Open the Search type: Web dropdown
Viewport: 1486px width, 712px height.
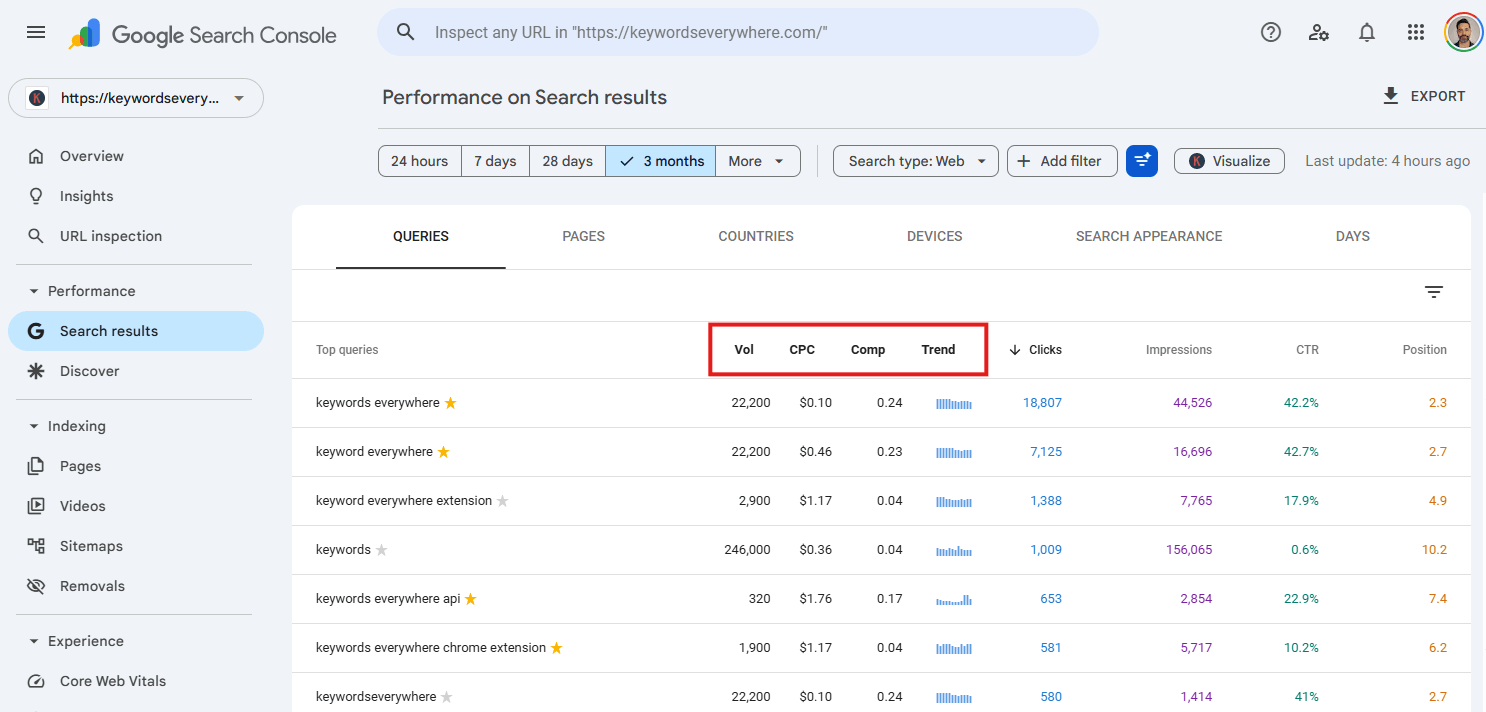(916, 161)
